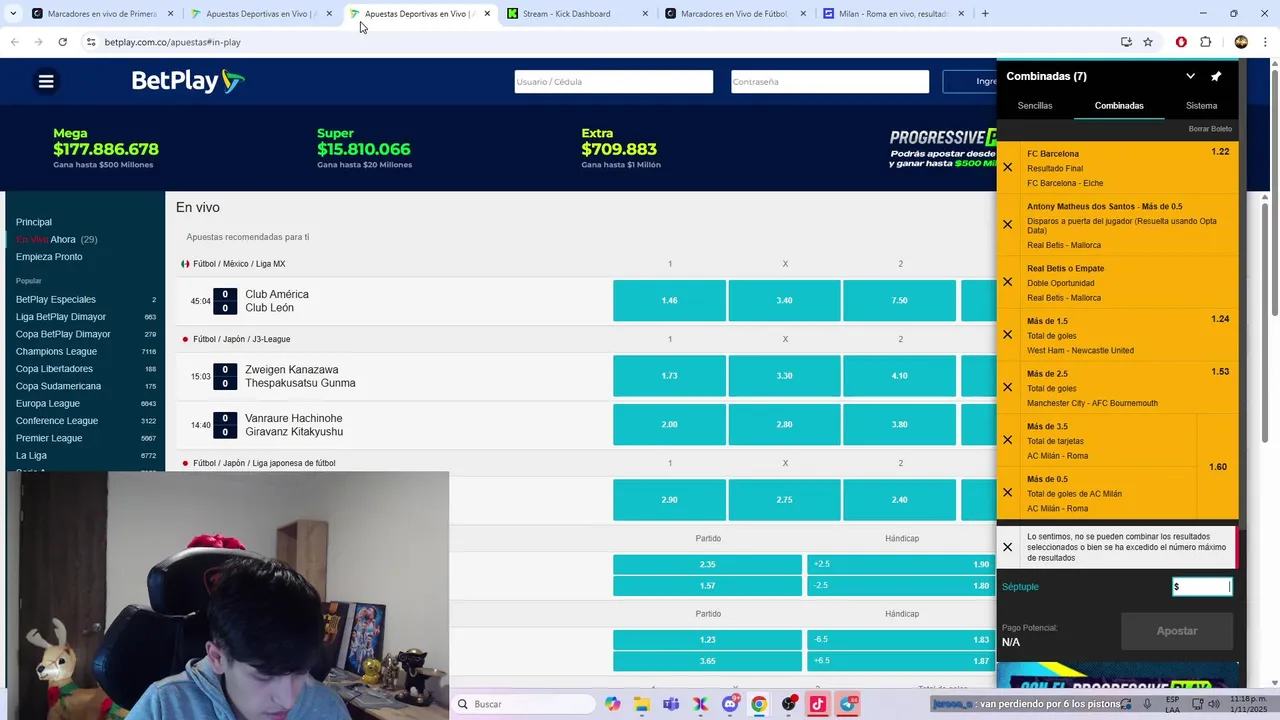The image size is (1280, 720).
Task: Open Google Chrome in taskbar
Action: click(x=759, y=704)
